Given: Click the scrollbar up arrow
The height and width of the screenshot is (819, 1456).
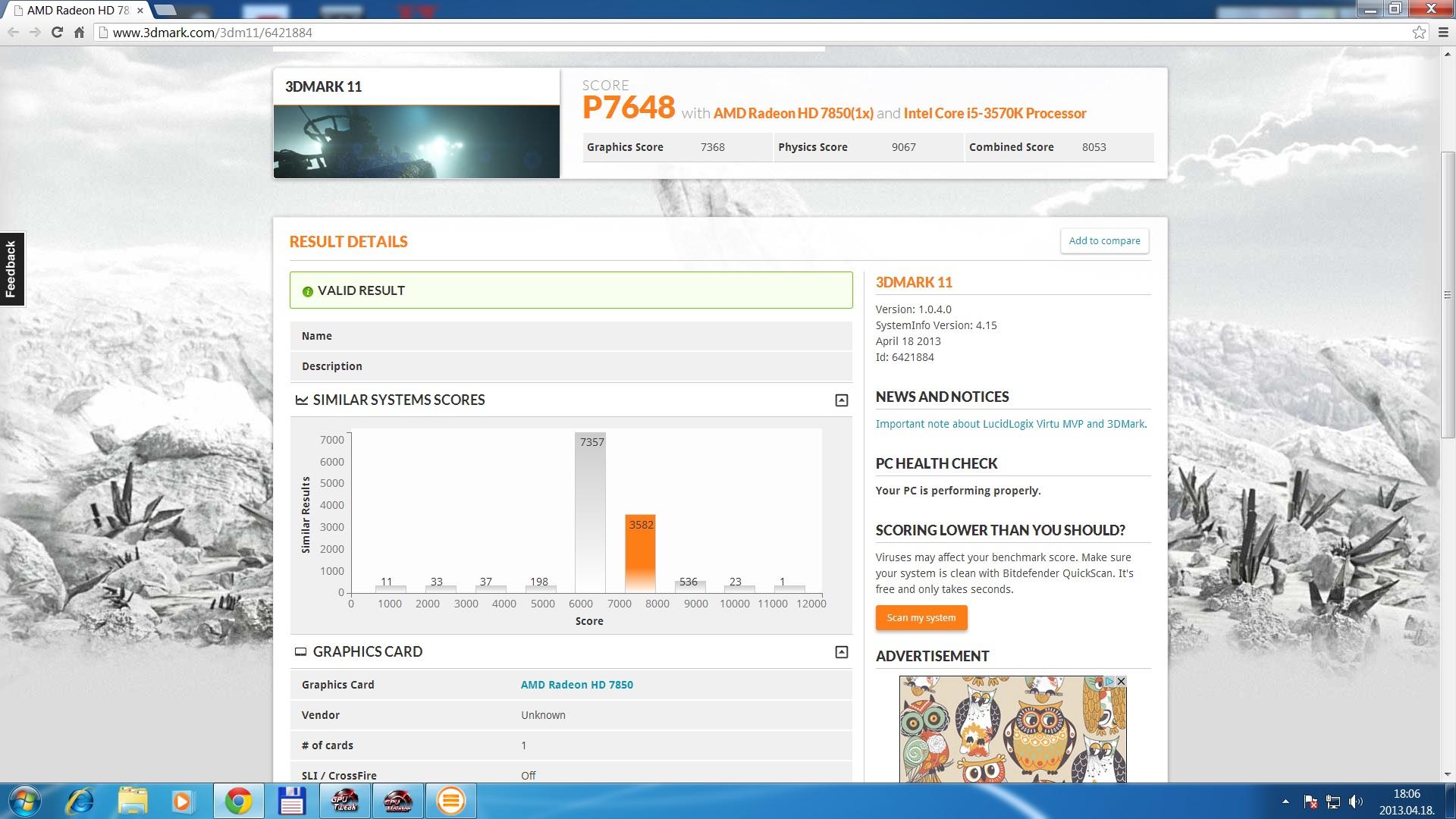Looking at the screenshot, I should coord(1448,54).
